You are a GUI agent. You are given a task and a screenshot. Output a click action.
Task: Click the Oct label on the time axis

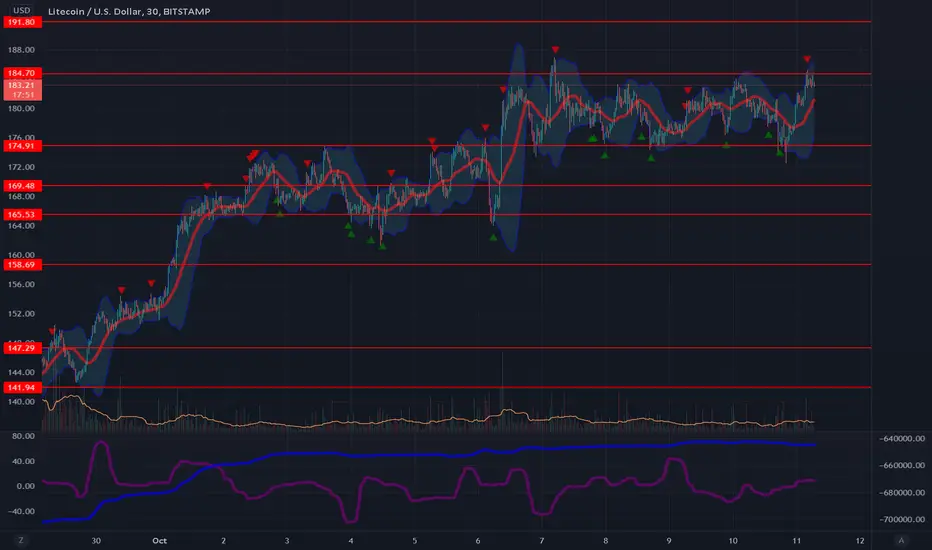tap(159, 540)
